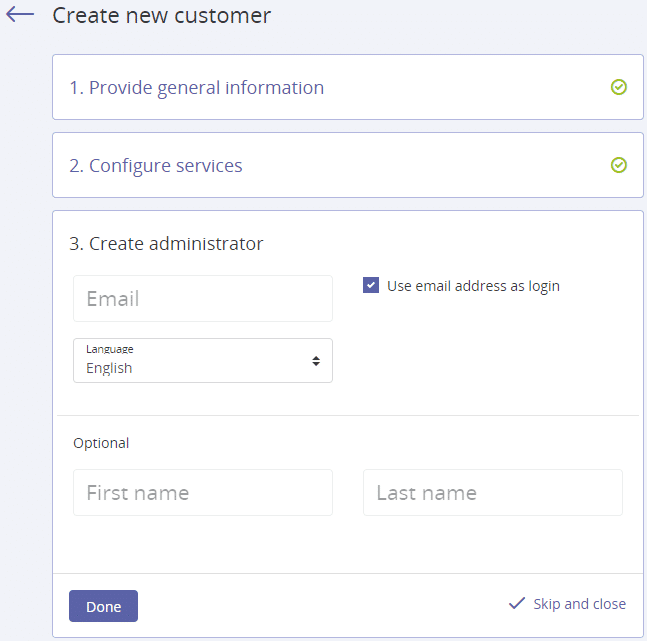The width and height of the screenshot is (647, 641).
Task: Open the Language dropdown set to English
Action: [x=203, y=360]
